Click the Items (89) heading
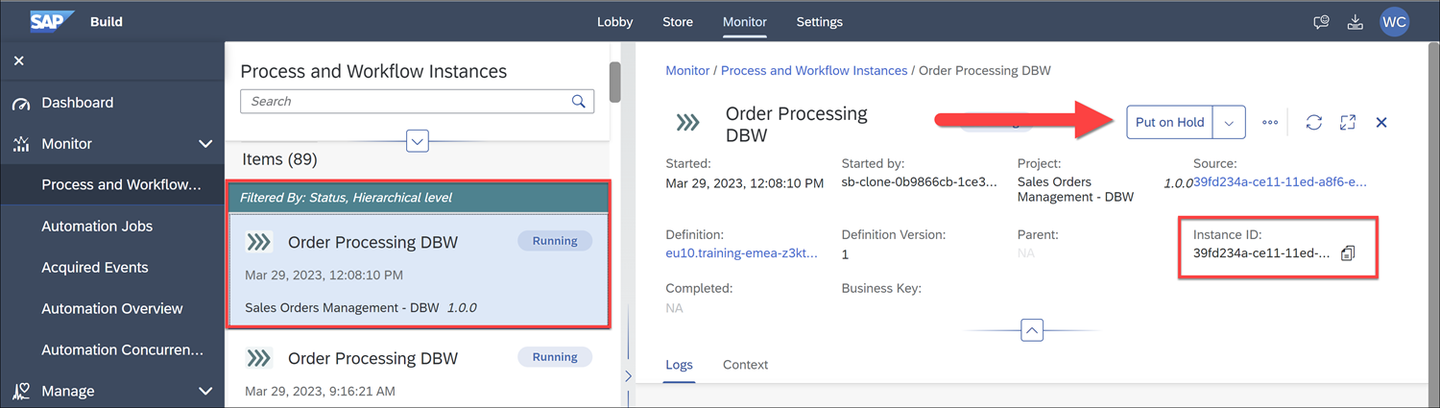The image size is (1440, 408). click(x=280, y=159)
